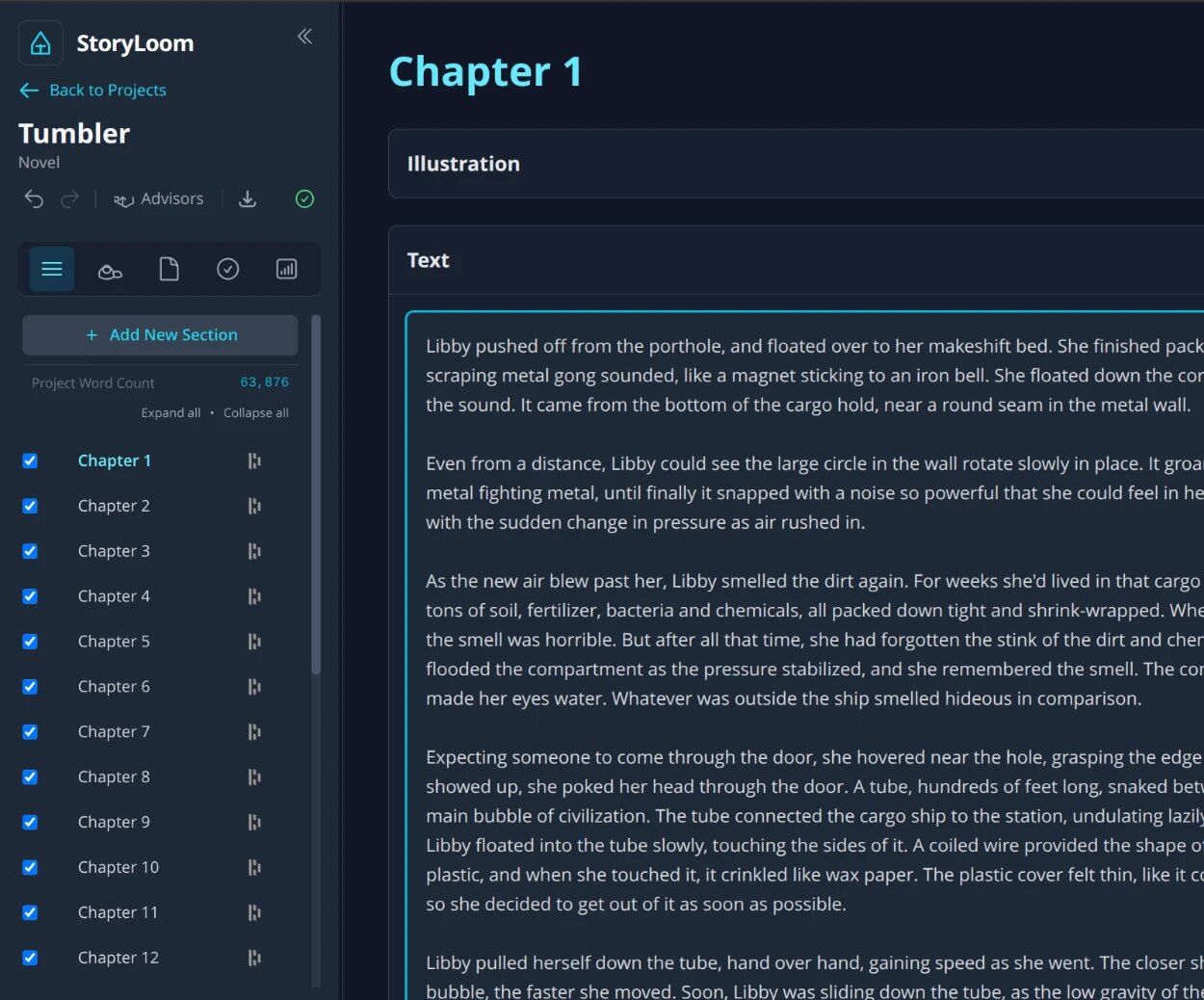Uncheck the Chapter 6 checkbox

tap(30, 687)
